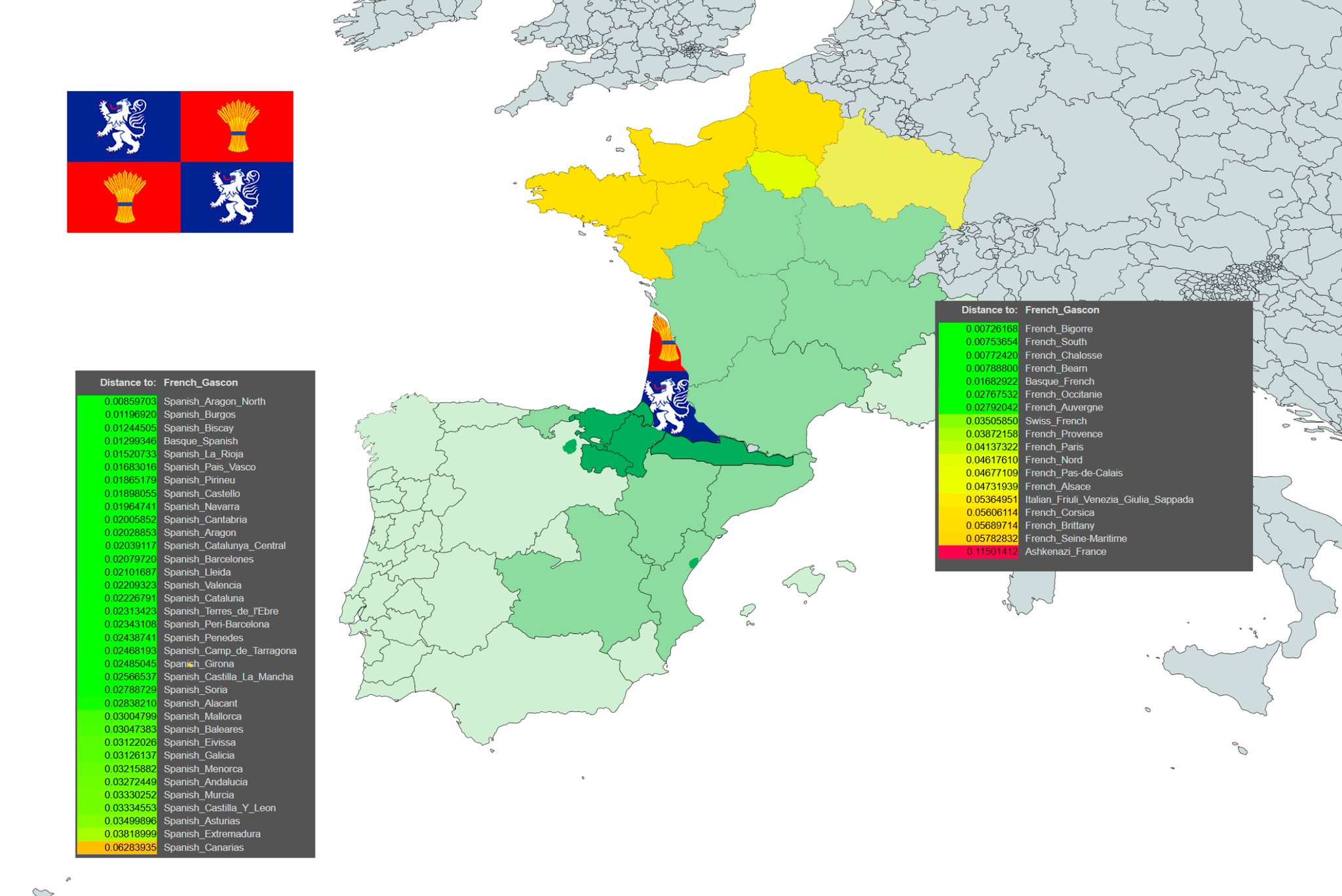This screenshot has width=1342, height=896.
Task: Select Italian_Friuli_Venezia_Giulia_Sappada row
Action: 1094,500
